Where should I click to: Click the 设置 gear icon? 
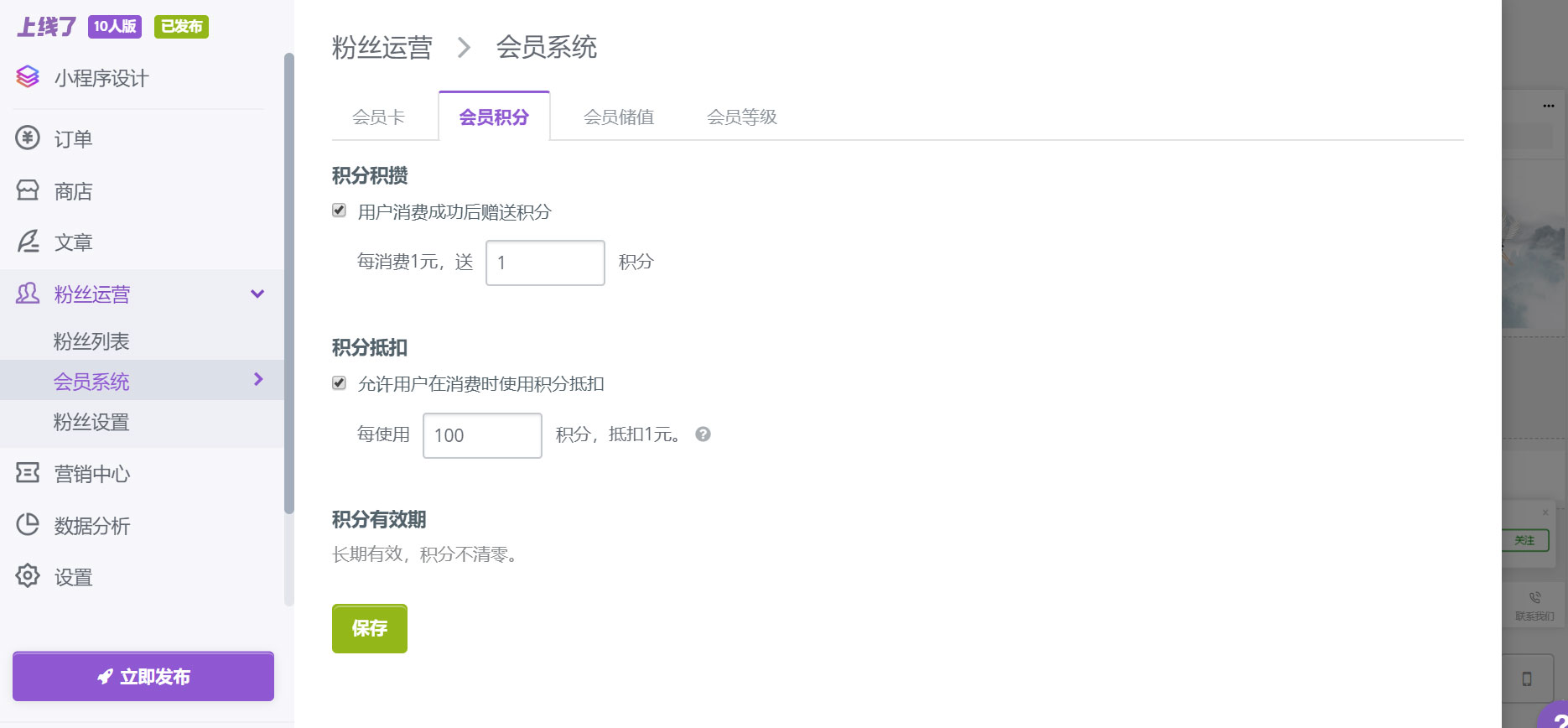28,576
